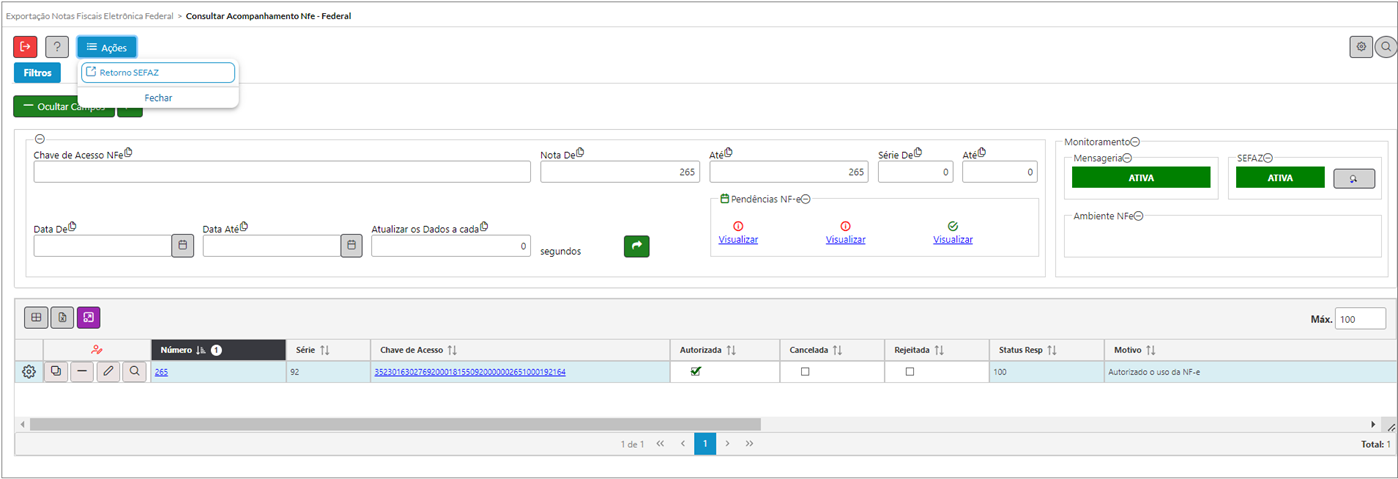This screenshot has height=479, width=1398.
Task: Collapse the Pendências NF-e section
Action: [805, 199]
